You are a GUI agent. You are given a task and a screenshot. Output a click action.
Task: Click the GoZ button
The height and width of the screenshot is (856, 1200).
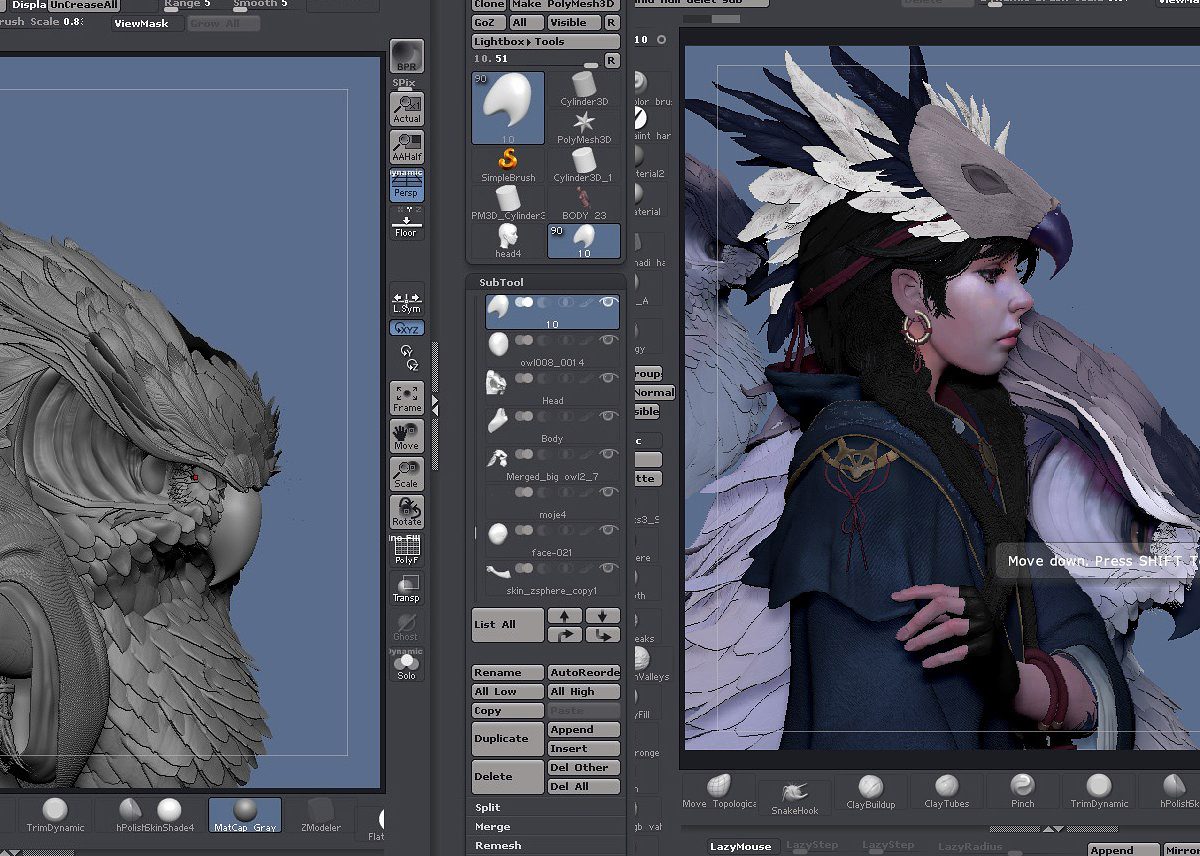coord(488,22)
